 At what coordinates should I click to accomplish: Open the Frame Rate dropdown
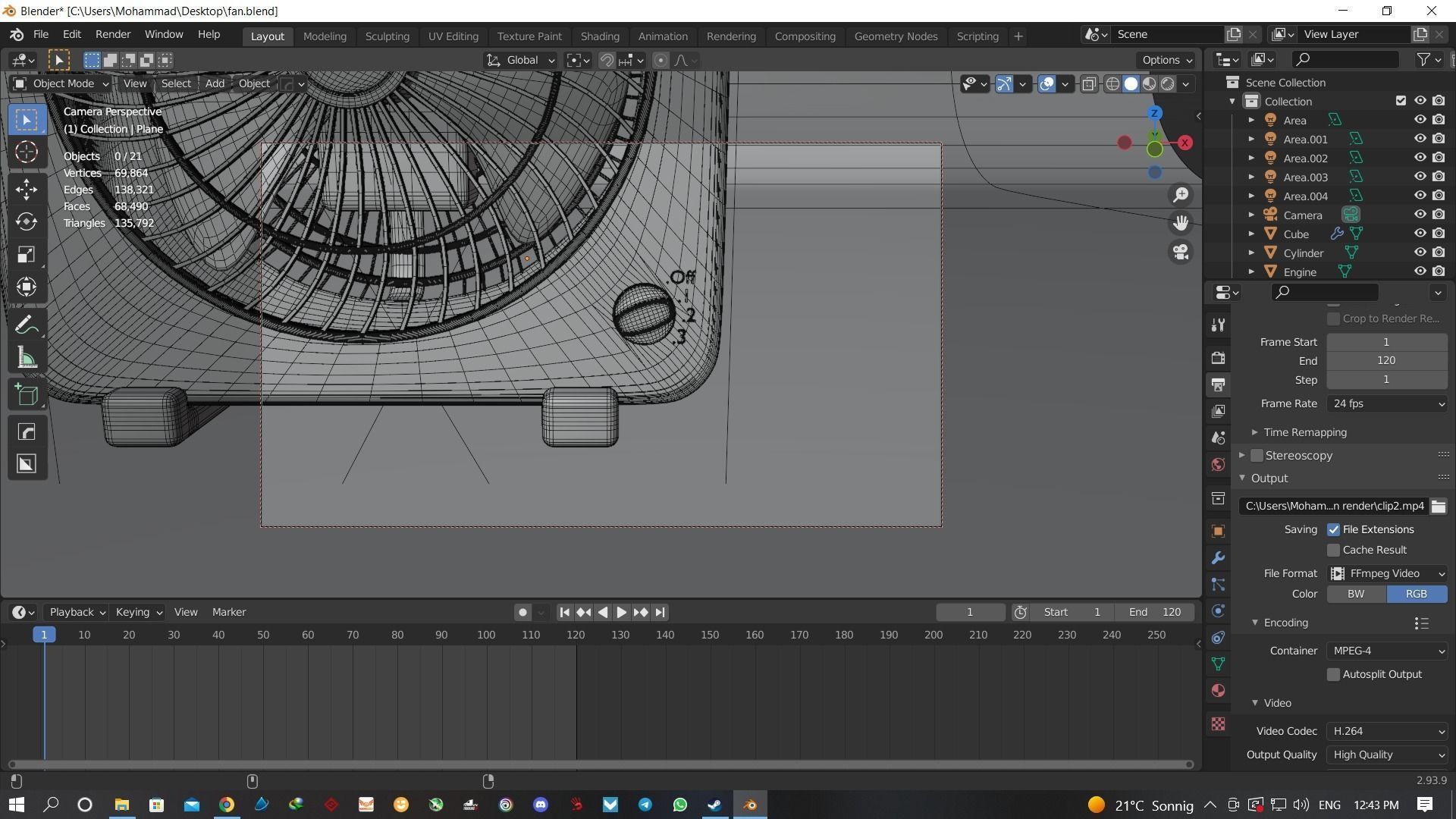tap(1387, 403)
